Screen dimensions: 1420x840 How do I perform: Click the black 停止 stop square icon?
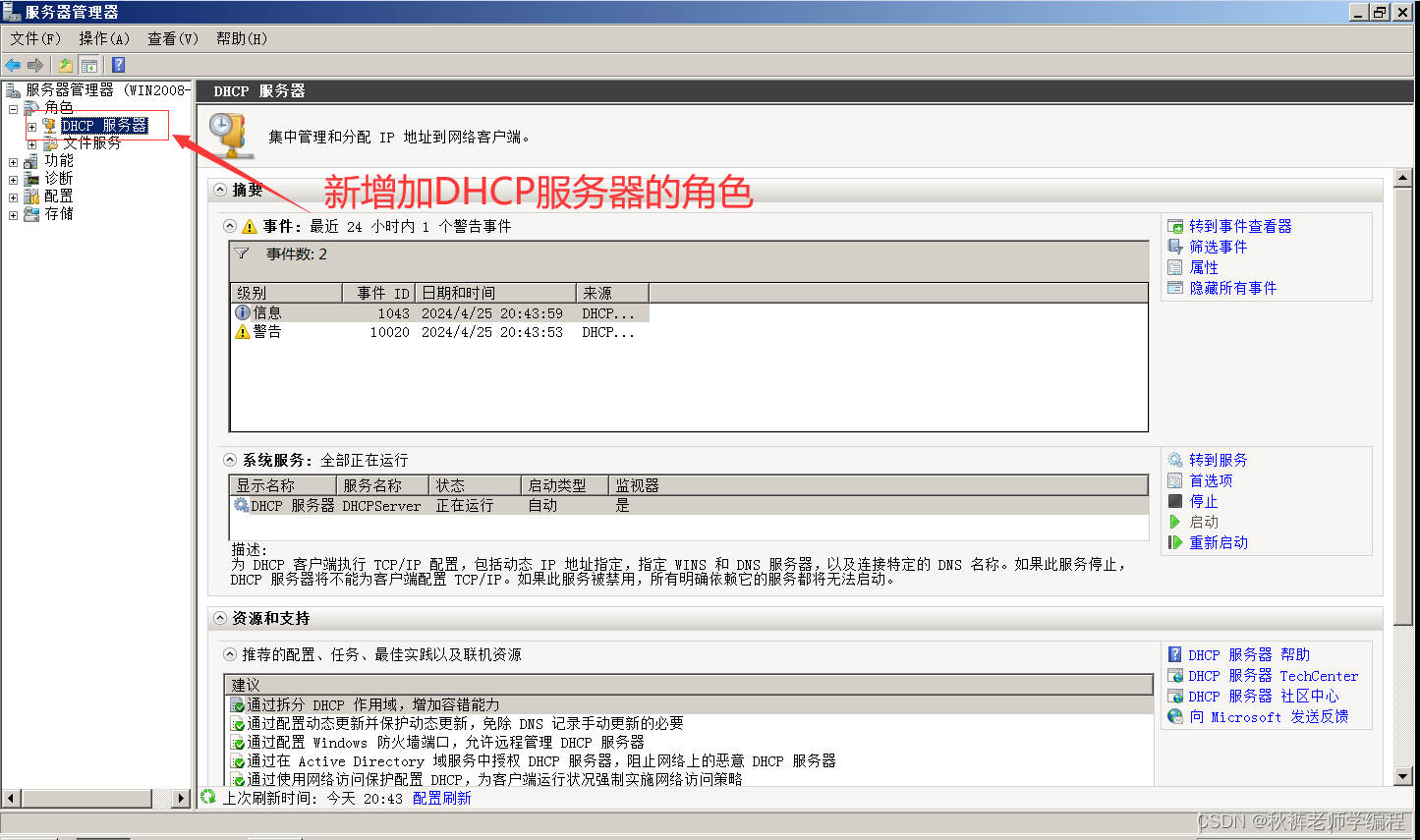pos(1175,501)
